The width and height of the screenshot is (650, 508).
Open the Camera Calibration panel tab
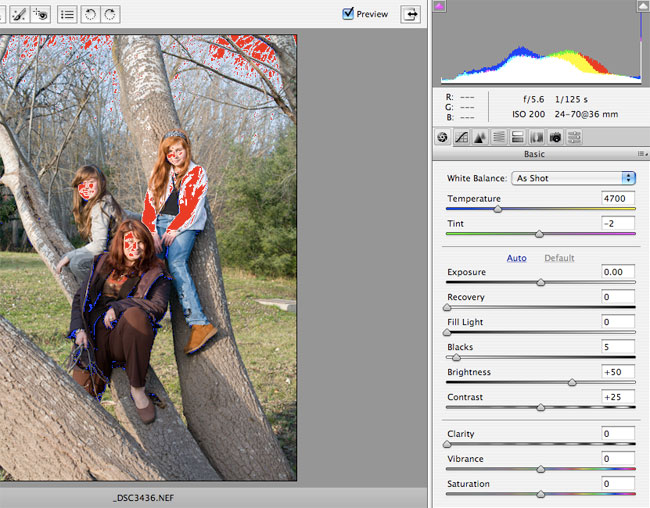click(554, 137)
